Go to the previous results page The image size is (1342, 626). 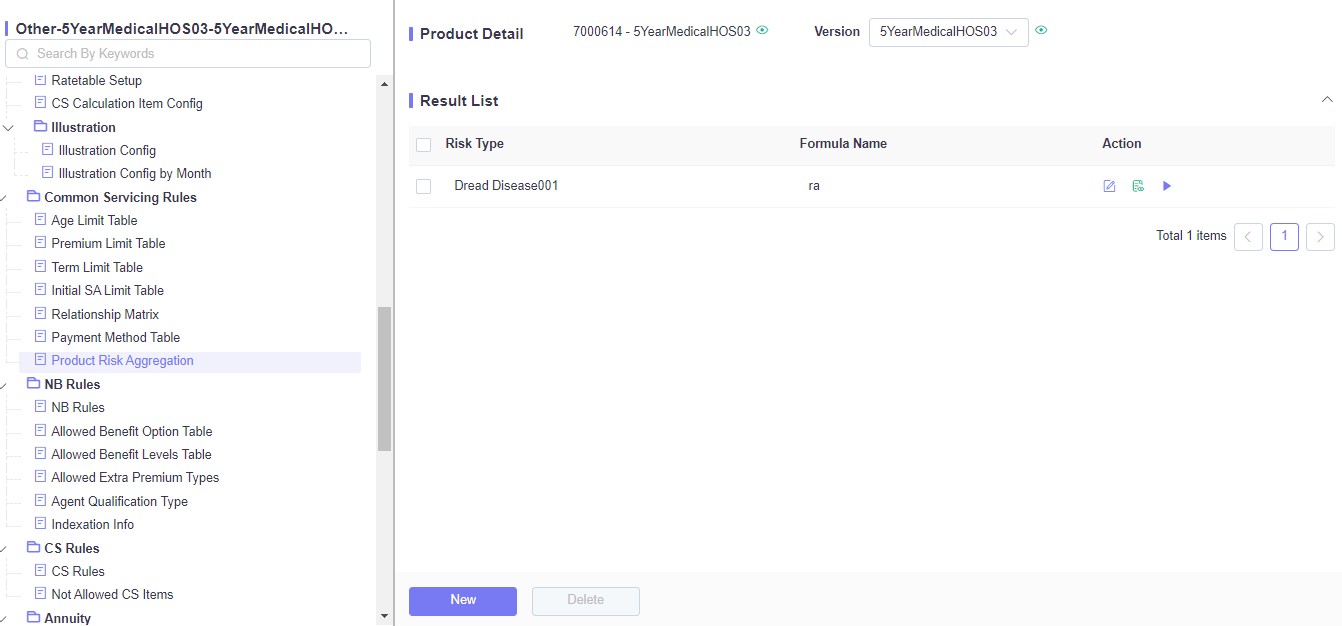pos(1248,237)
